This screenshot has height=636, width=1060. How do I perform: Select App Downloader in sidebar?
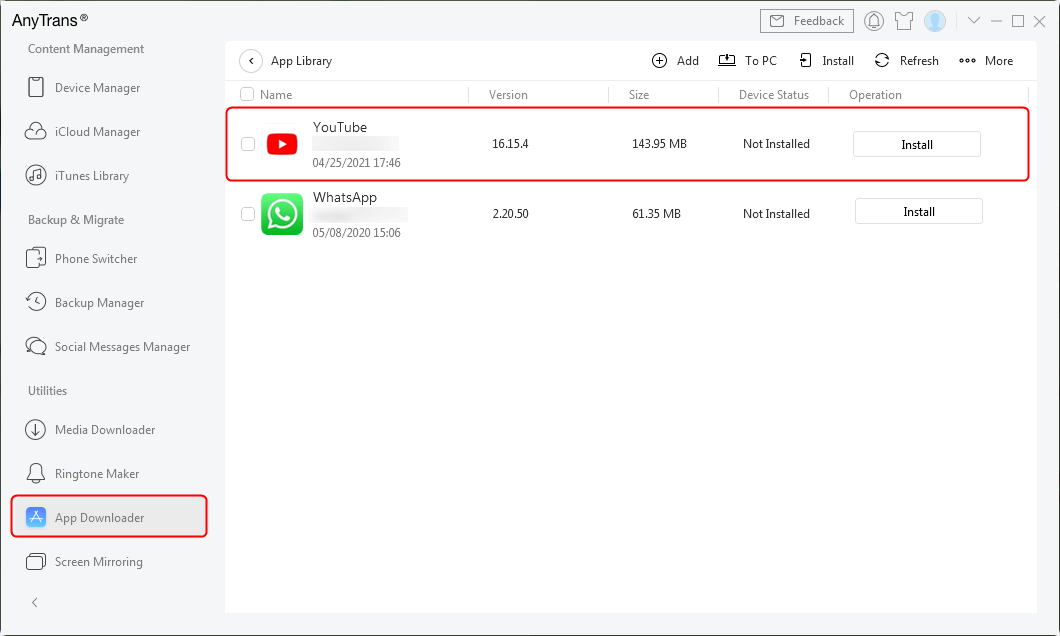109,517
